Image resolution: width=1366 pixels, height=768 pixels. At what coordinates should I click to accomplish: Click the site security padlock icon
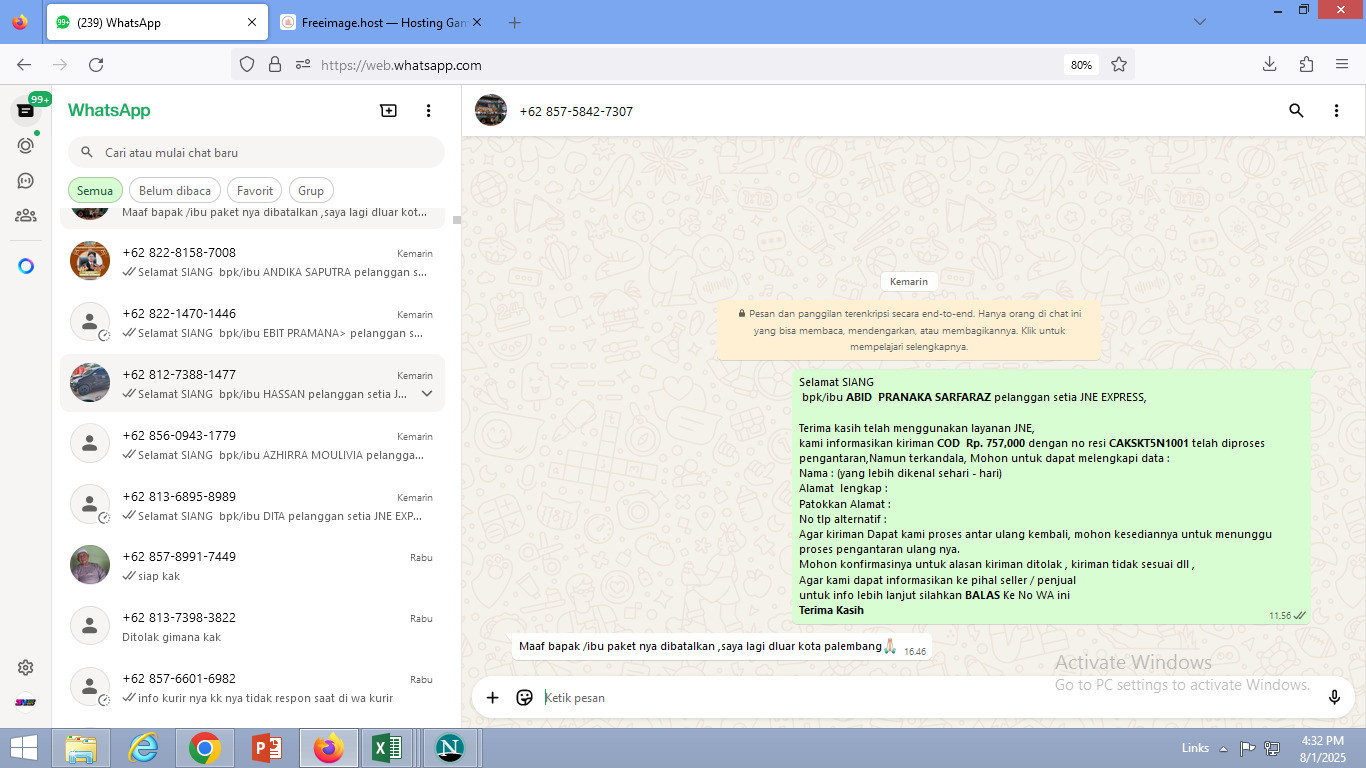(275, 64)
